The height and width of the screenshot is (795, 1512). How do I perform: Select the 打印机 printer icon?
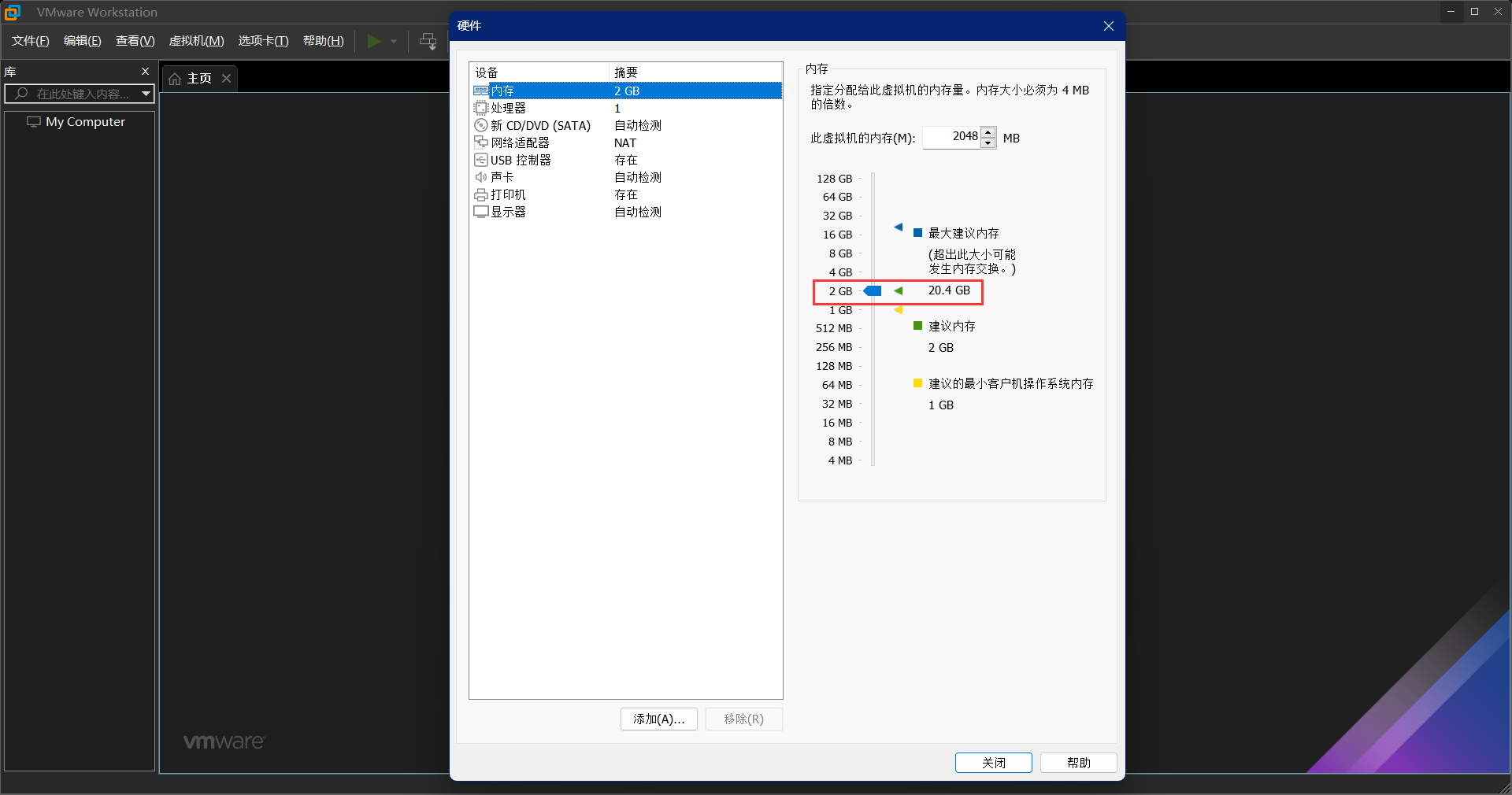480,195
